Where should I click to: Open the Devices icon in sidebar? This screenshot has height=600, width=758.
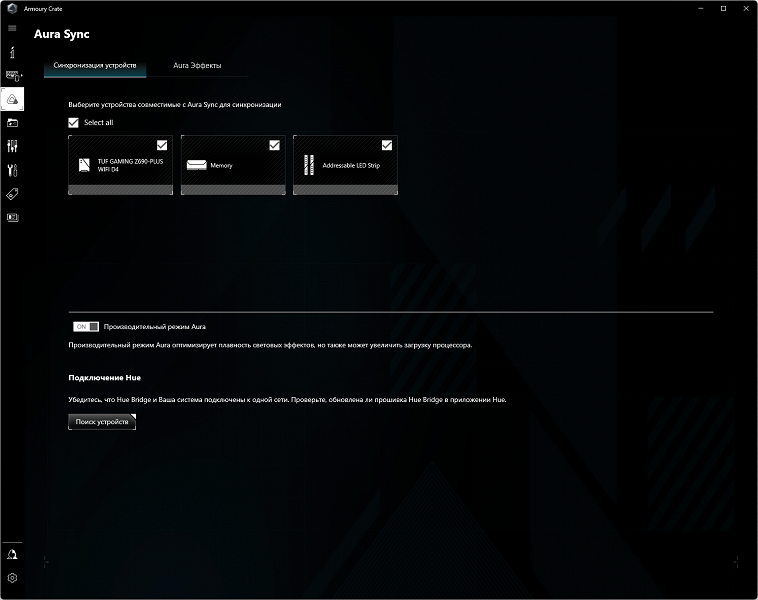pos(13,75)
